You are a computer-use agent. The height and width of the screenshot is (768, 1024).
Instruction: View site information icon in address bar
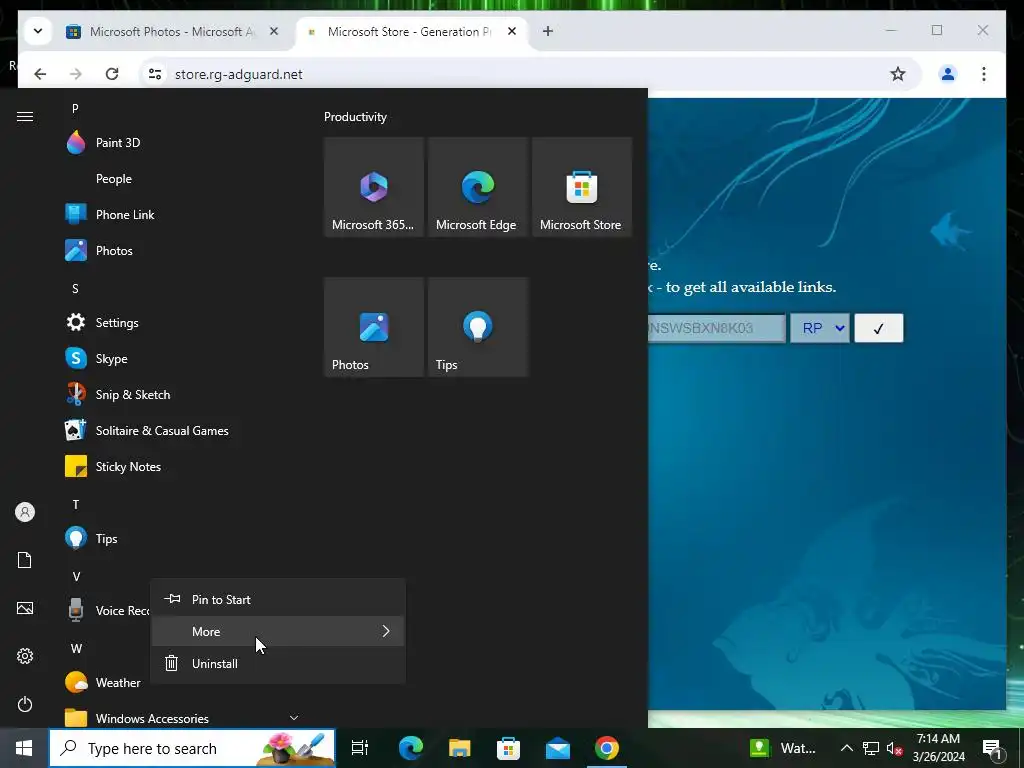(155, 74)
